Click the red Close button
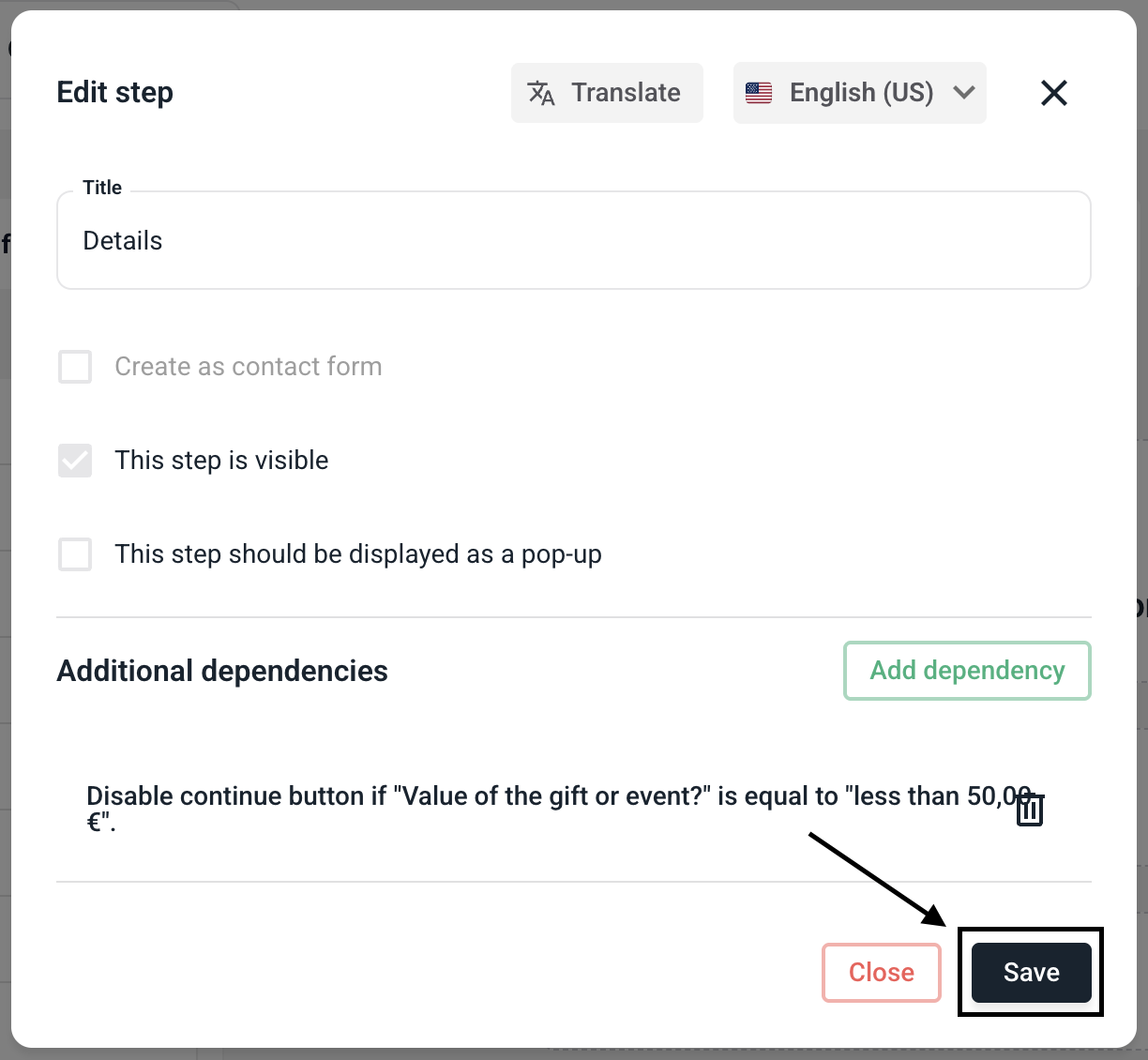The width and height of the screenshot is (1148, 1060). [x=881, y=973]
